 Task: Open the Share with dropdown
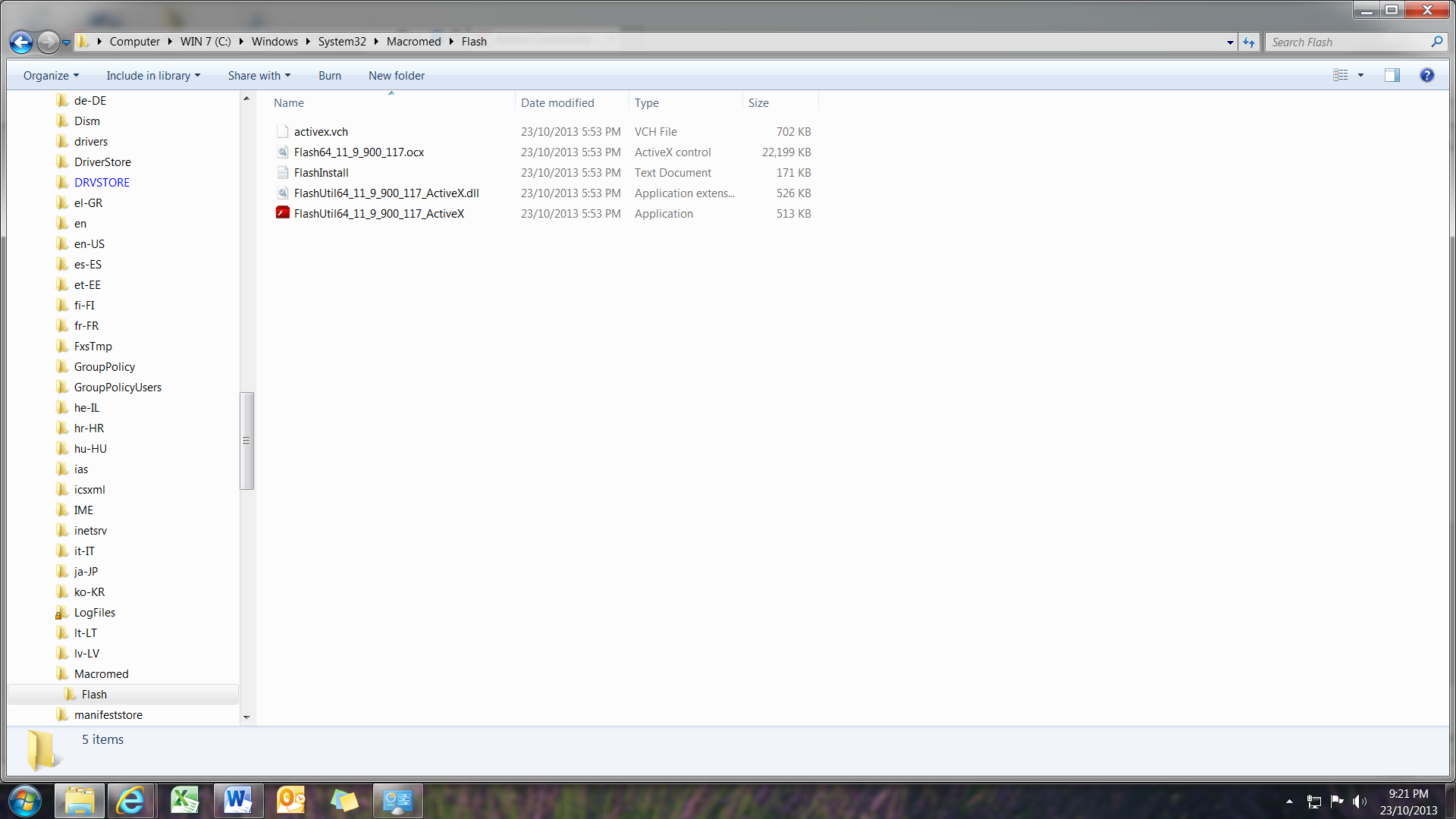[x=259, y=75]
